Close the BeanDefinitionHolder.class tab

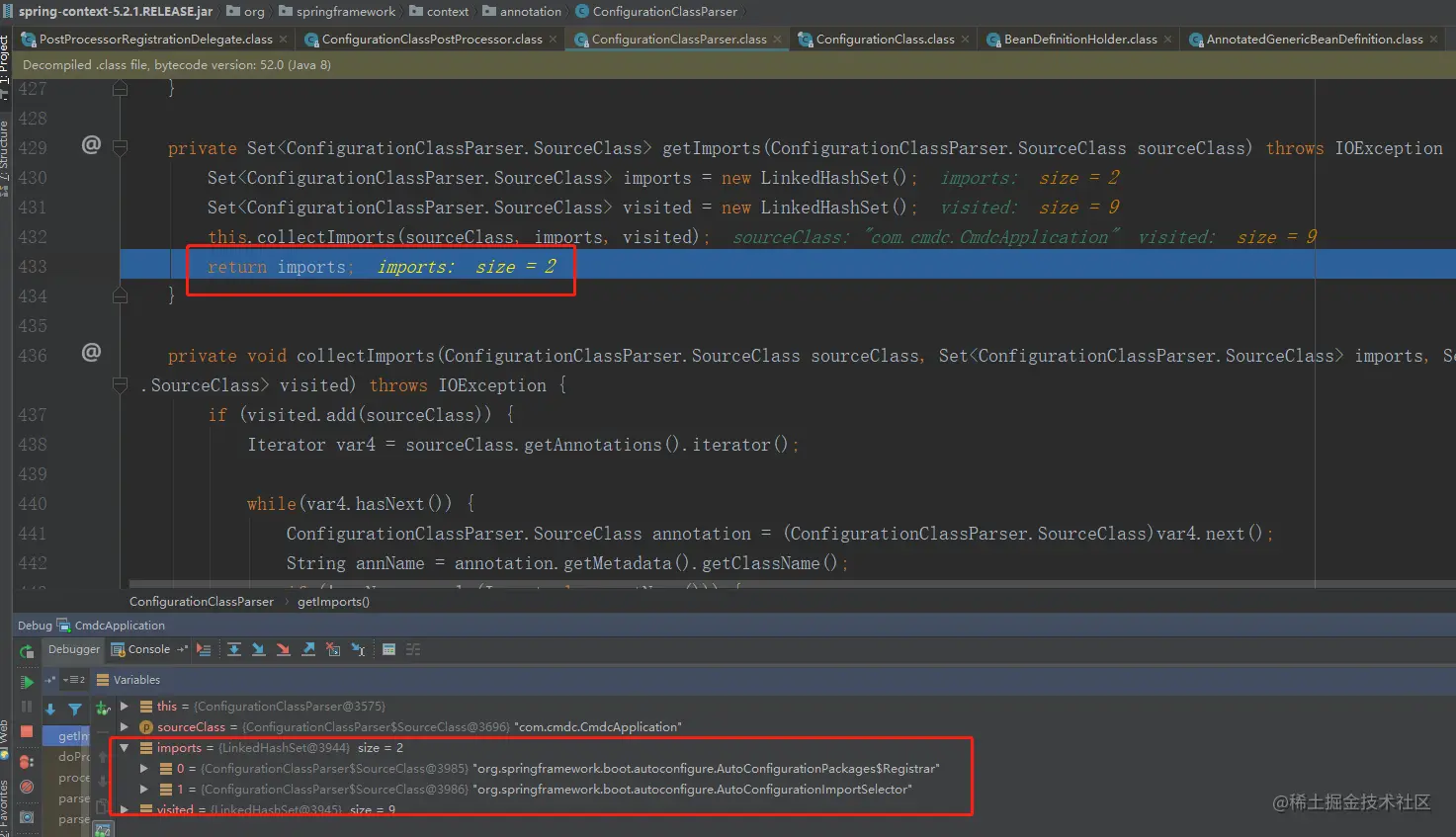[1168, 40]
